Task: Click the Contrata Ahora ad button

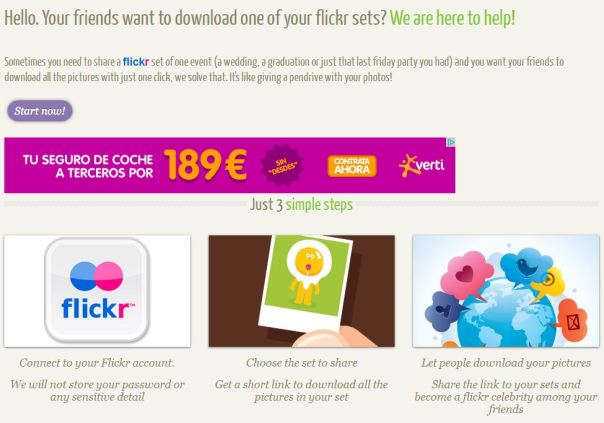Action: pos(352,166)
